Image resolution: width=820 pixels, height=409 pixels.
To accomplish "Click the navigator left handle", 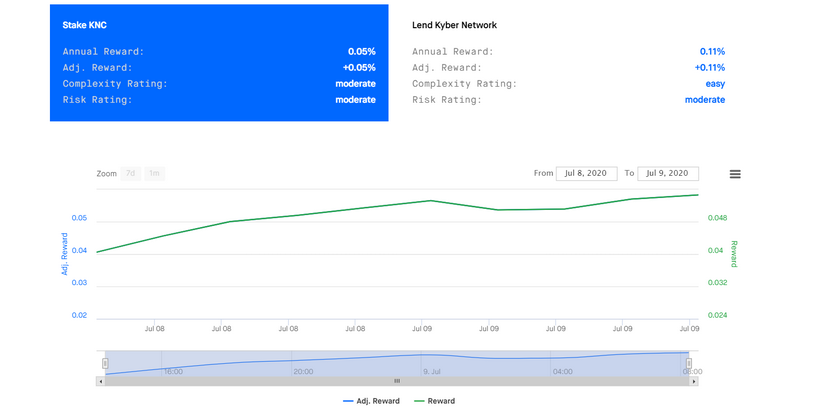I will tap(105, 363).
